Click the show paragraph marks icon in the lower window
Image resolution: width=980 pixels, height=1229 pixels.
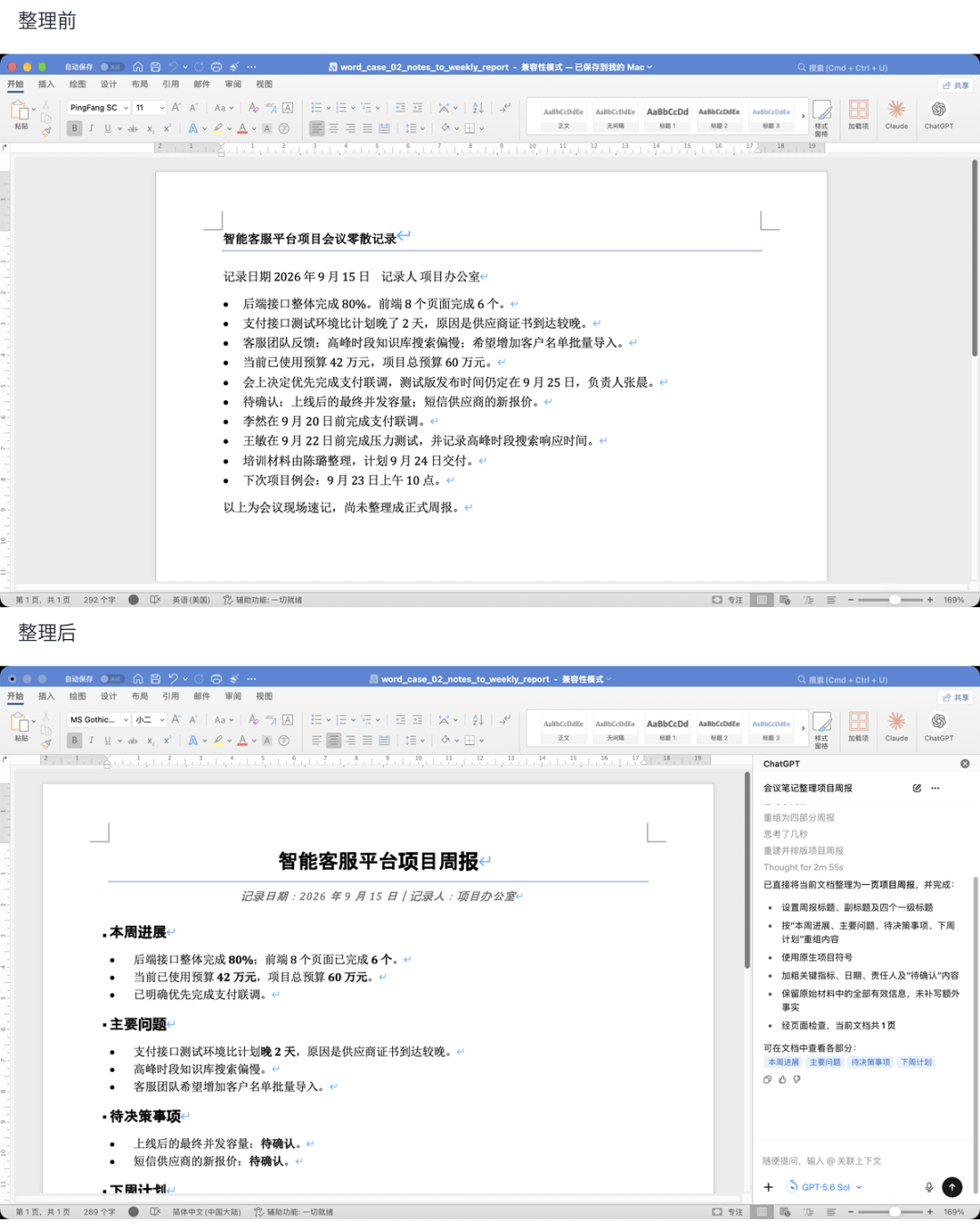coord(506,719)
